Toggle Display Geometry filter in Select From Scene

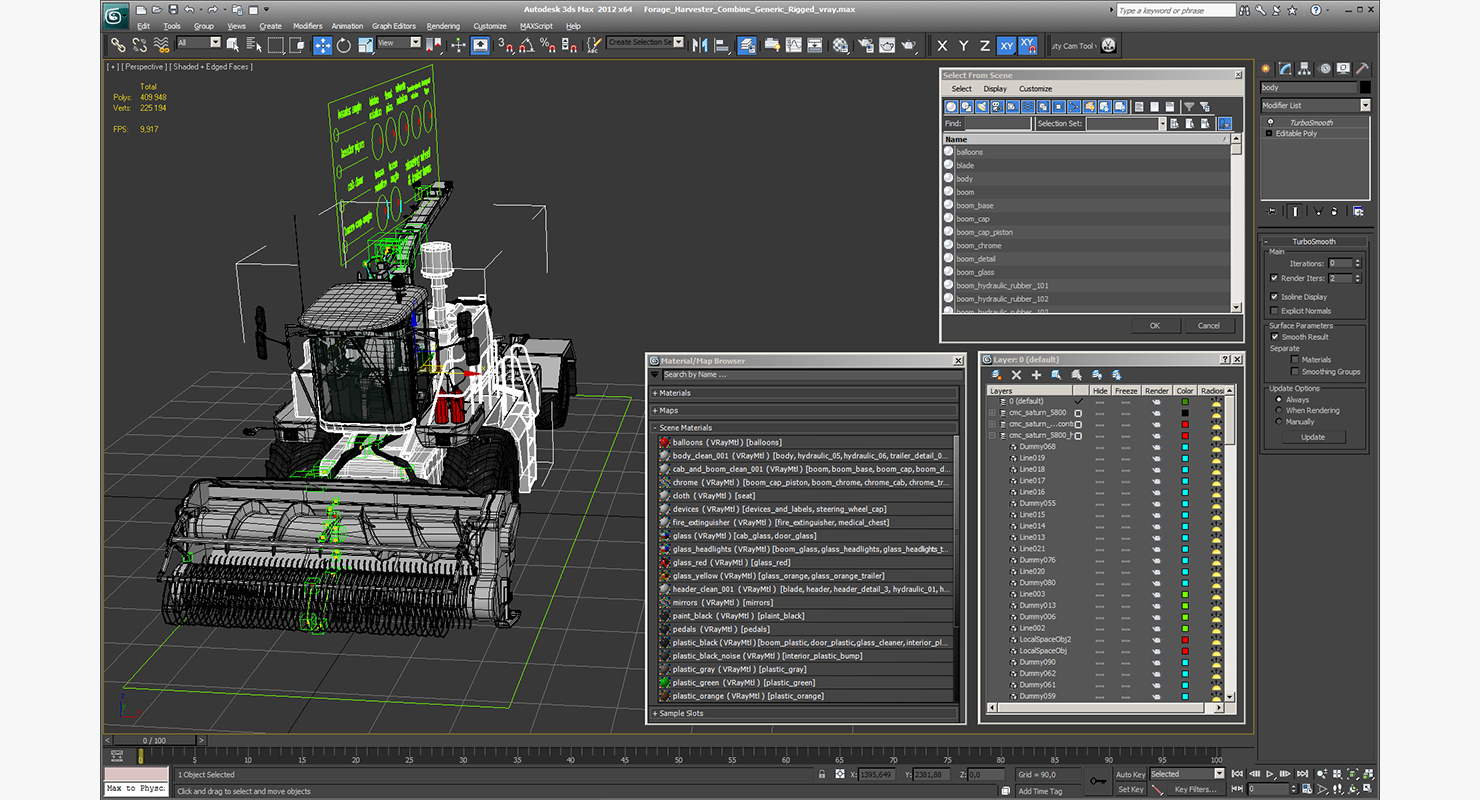point(951,107)
